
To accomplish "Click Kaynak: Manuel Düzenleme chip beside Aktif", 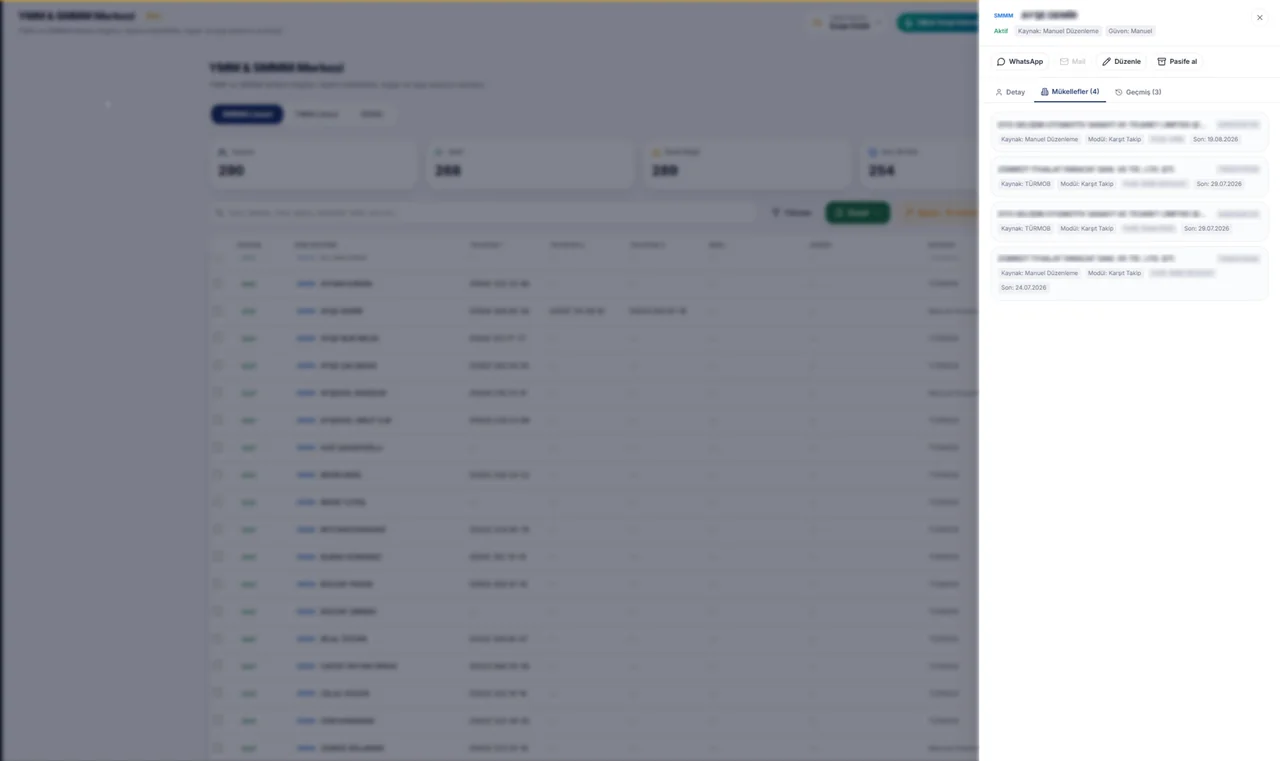I will pos(1058,31).
